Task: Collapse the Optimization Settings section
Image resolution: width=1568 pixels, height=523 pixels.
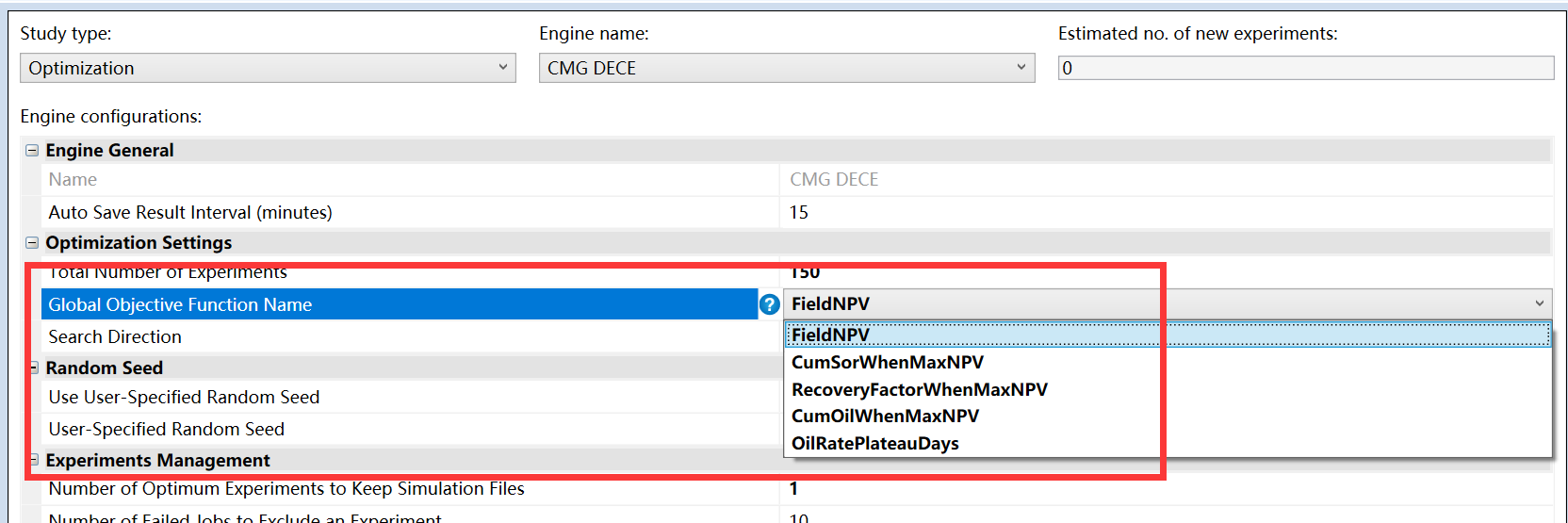Action: (x=32, y=243)
